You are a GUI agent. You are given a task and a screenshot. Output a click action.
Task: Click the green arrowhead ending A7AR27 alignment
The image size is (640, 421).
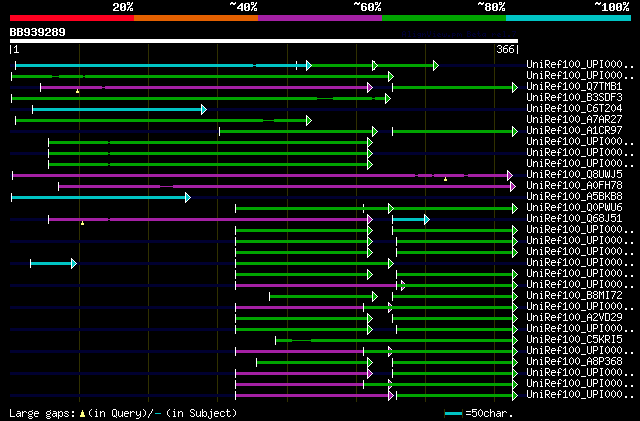pyautogui.click(x=309, y=120)
